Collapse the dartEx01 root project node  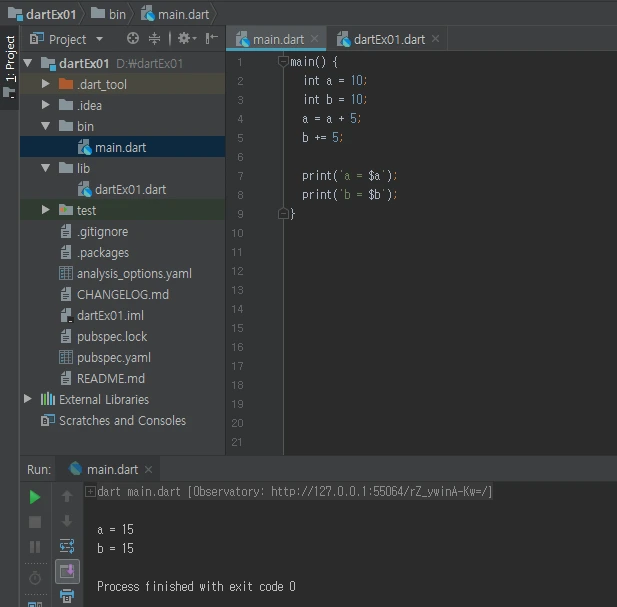click(x=28, y=63)
